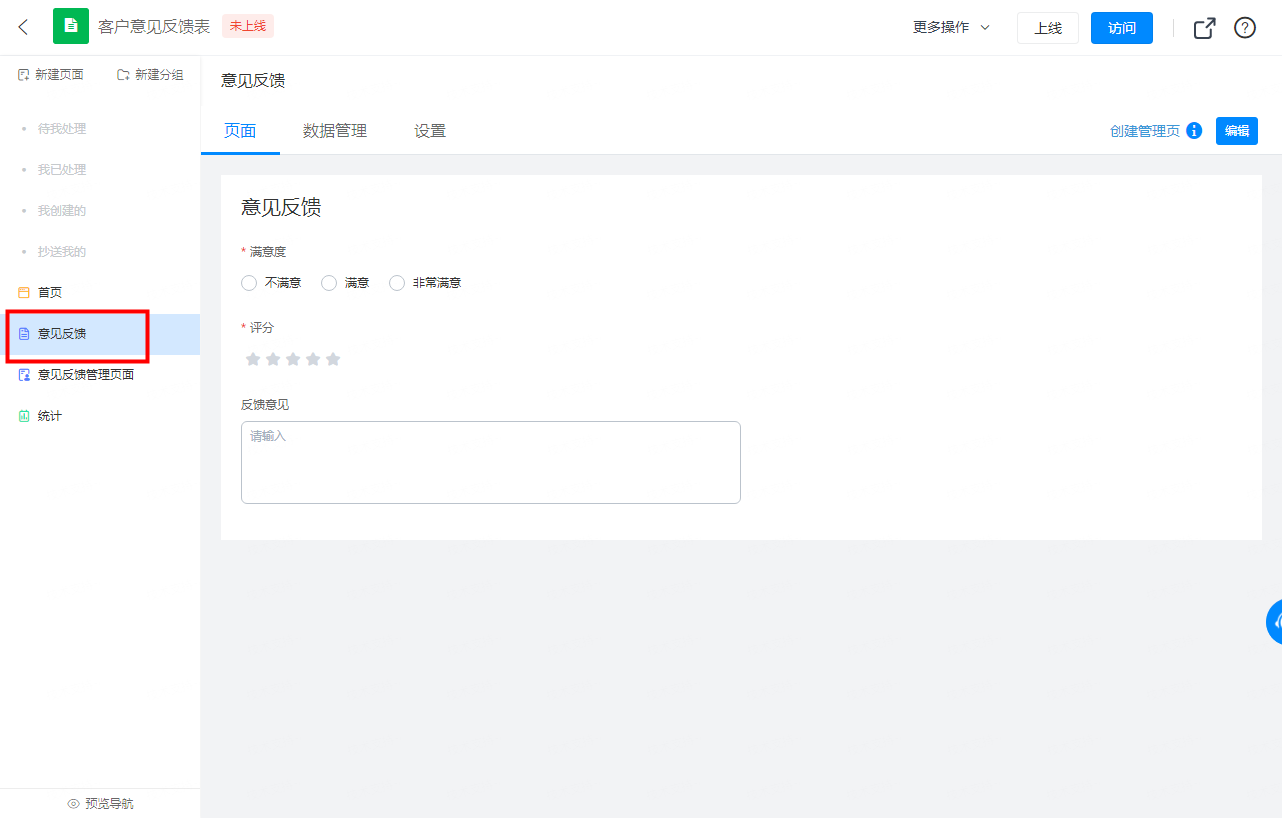The height and width of the screenshot is (818, 1282).
Task: Click 预览导航 at sidebar bottom
Action: tap(100, 804)
